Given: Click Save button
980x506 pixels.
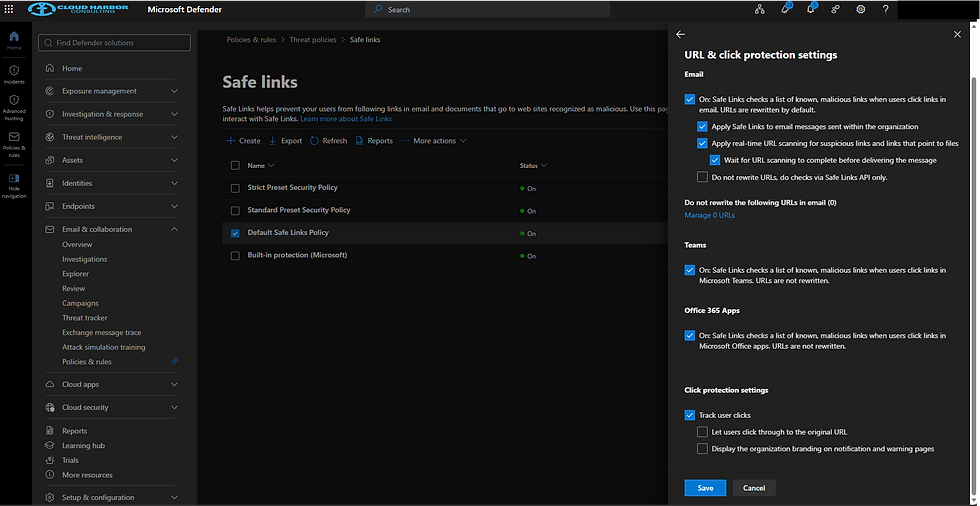Looking at the screenshot, I should click(705, 488).
